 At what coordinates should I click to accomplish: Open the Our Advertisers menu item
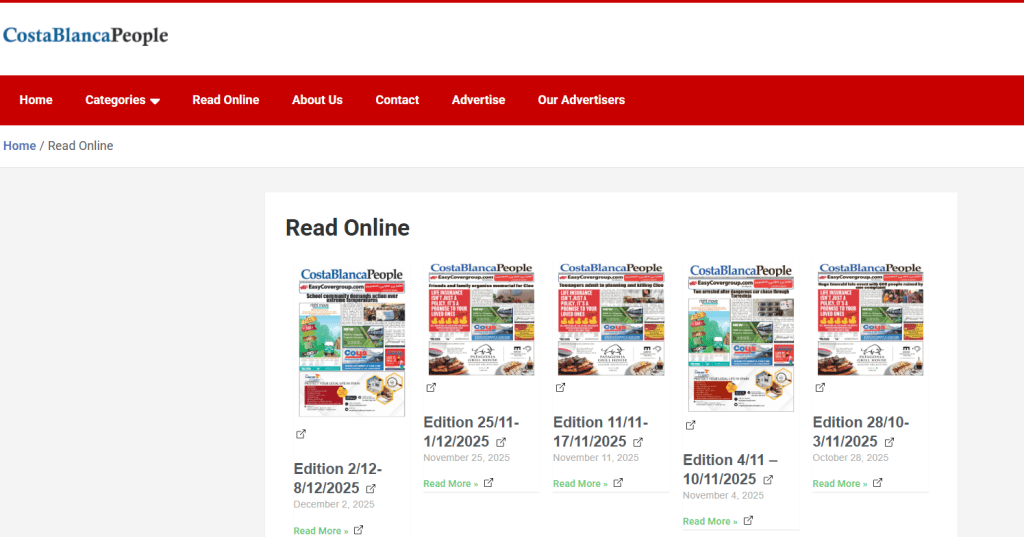(x=581, y=100)
